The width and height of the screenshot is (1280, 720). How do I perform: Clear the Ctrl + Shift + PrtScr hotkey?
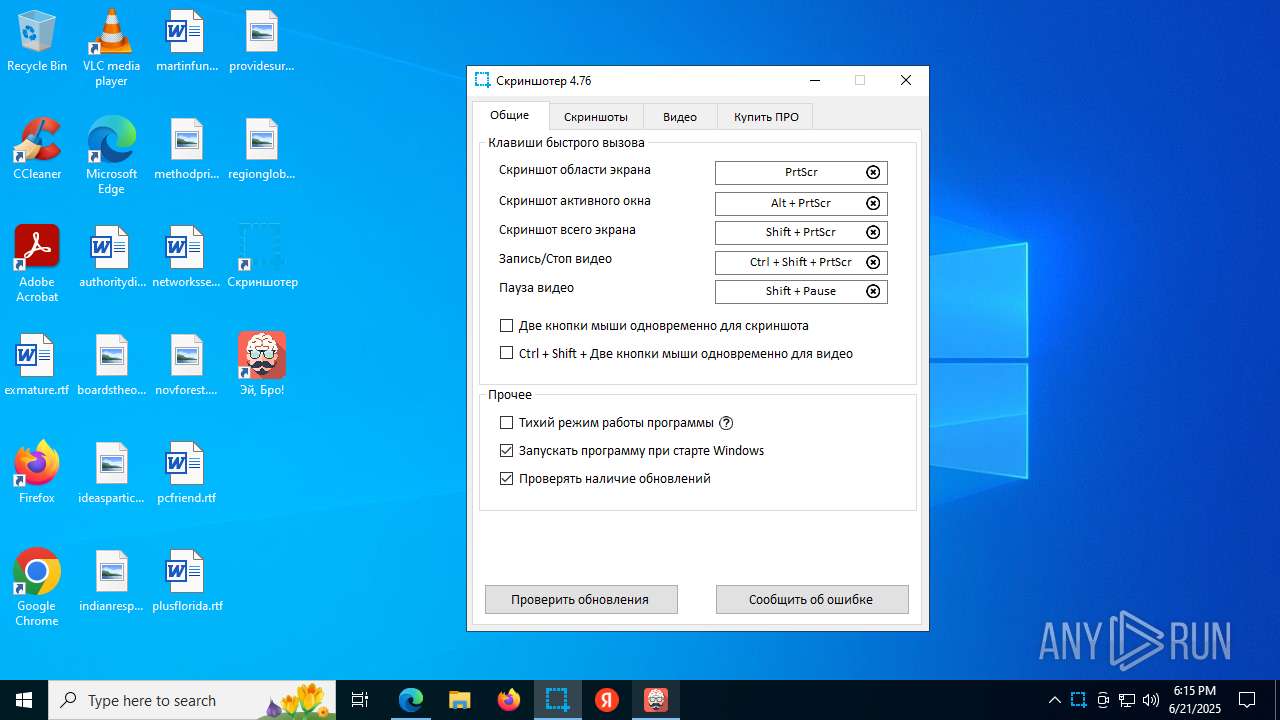pyautogui.click(x=873, y=262)
